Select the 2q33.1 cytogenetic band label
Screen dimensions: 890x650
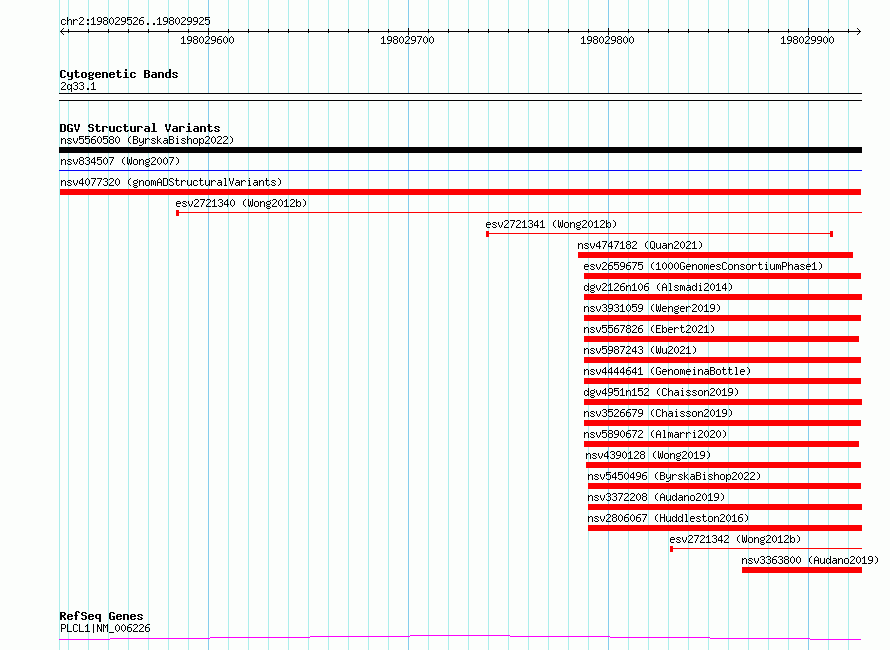78,86
